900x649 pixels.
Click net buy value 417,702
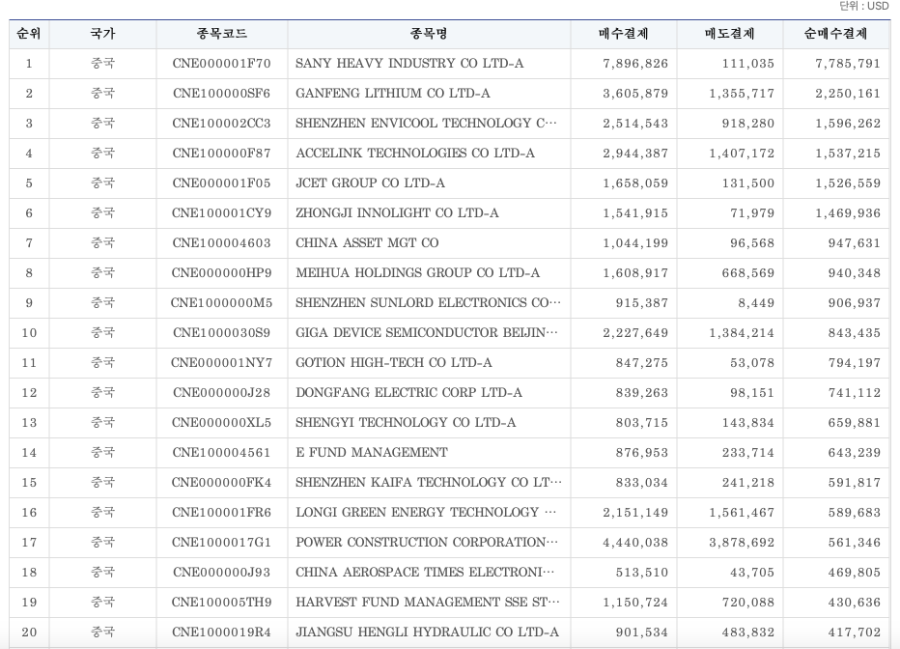[854, 632]
